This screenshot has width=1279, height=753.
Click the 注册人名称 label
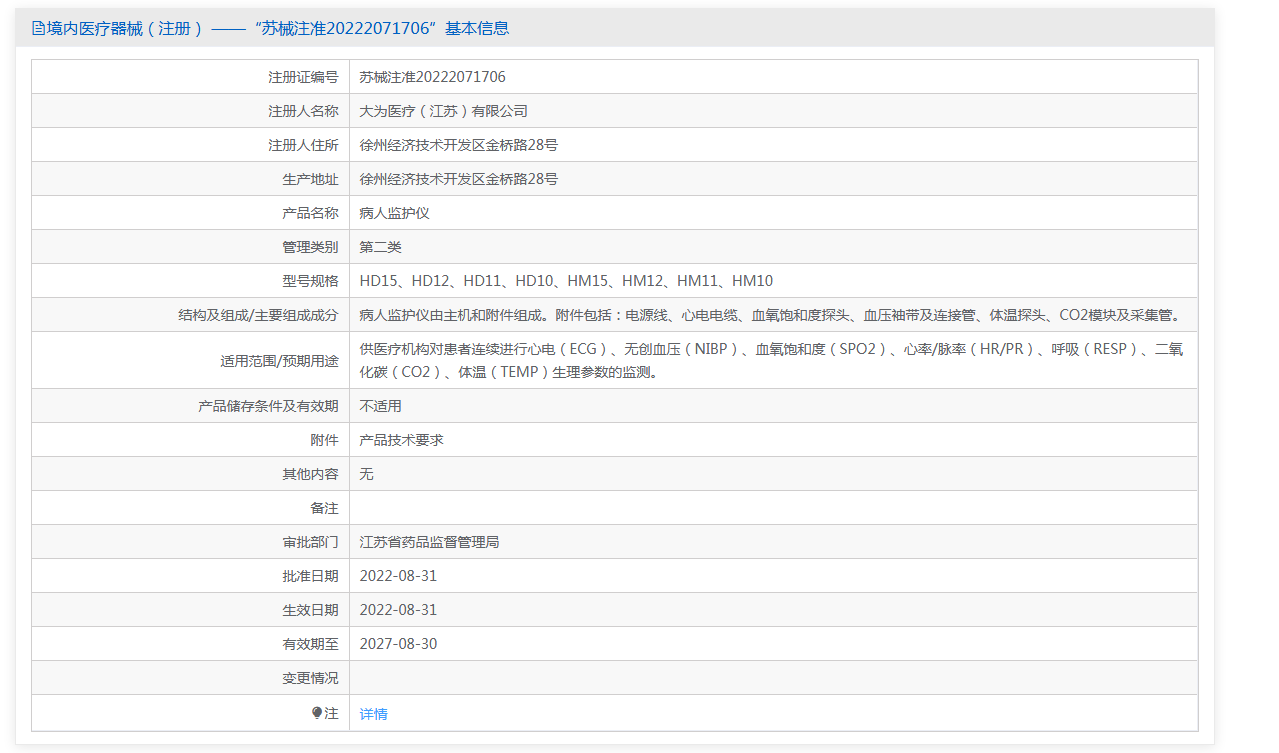coord(303,111)
